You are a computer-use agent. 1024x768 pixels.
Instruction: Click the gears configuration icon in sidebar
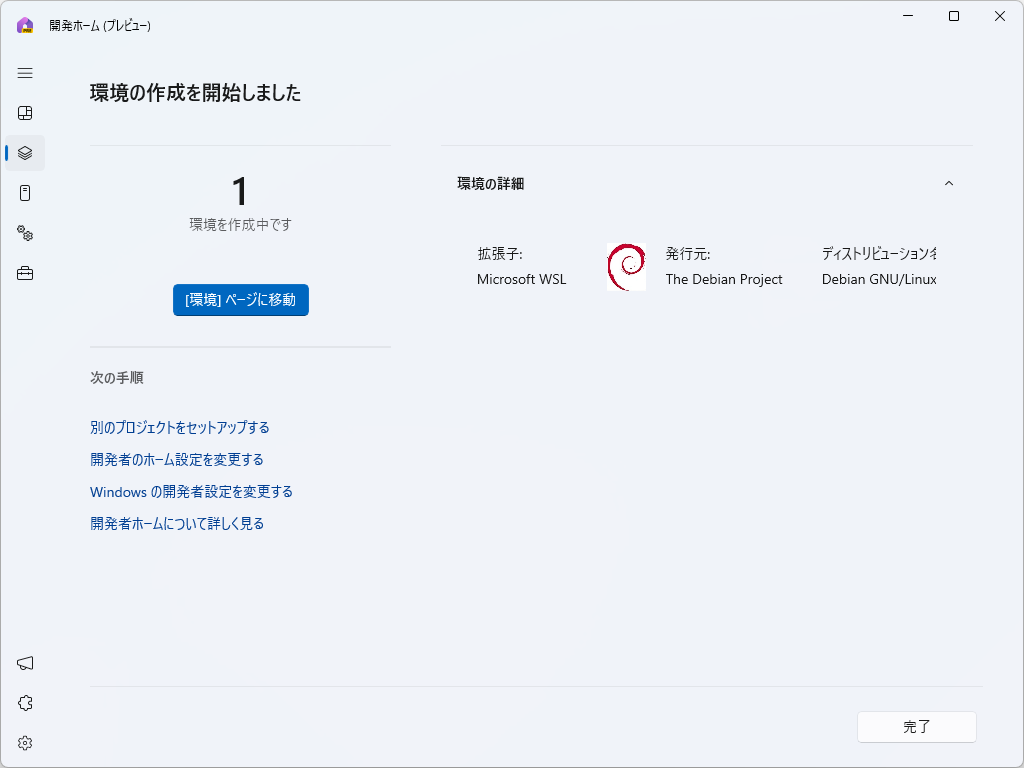pos(25,233)
